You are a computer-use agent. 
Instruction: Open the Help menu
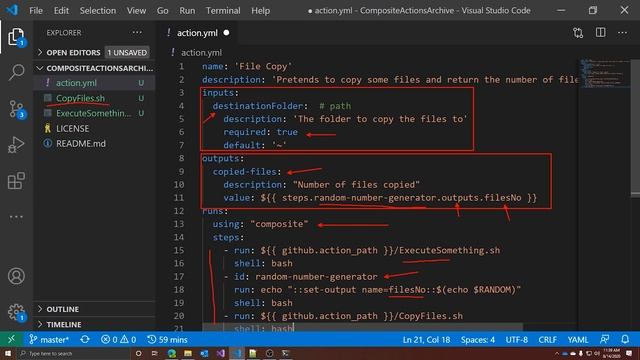point(260,11)
